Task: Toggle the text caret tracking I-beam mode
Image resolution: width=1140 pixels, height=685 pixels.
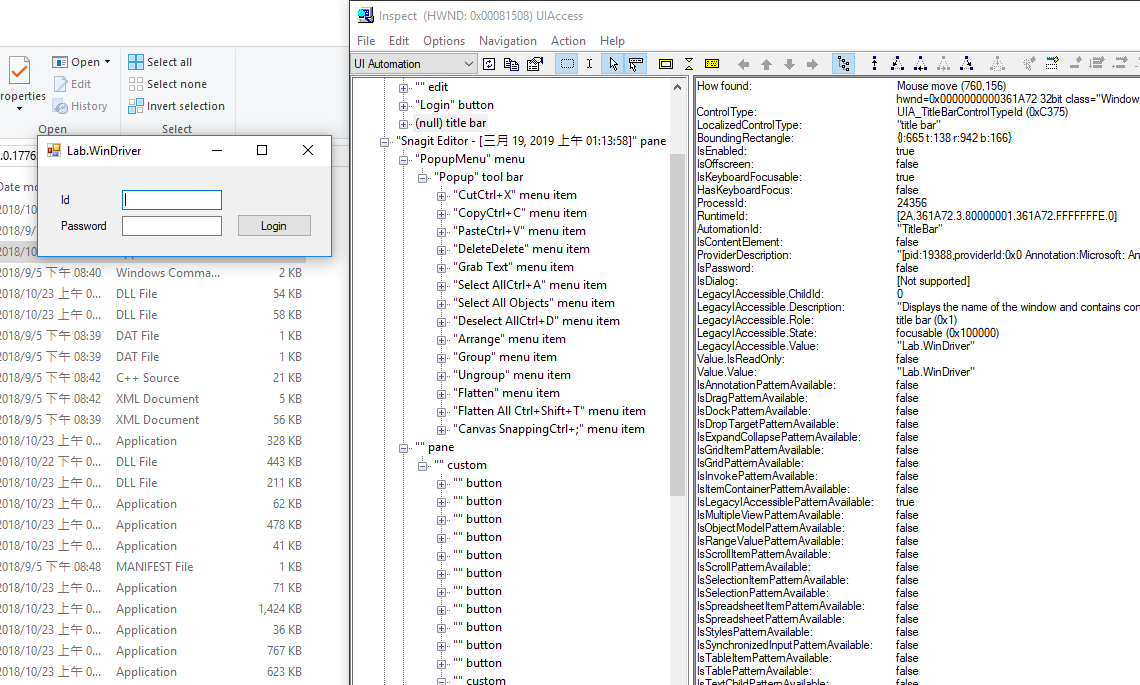Action: click(590, 62)
